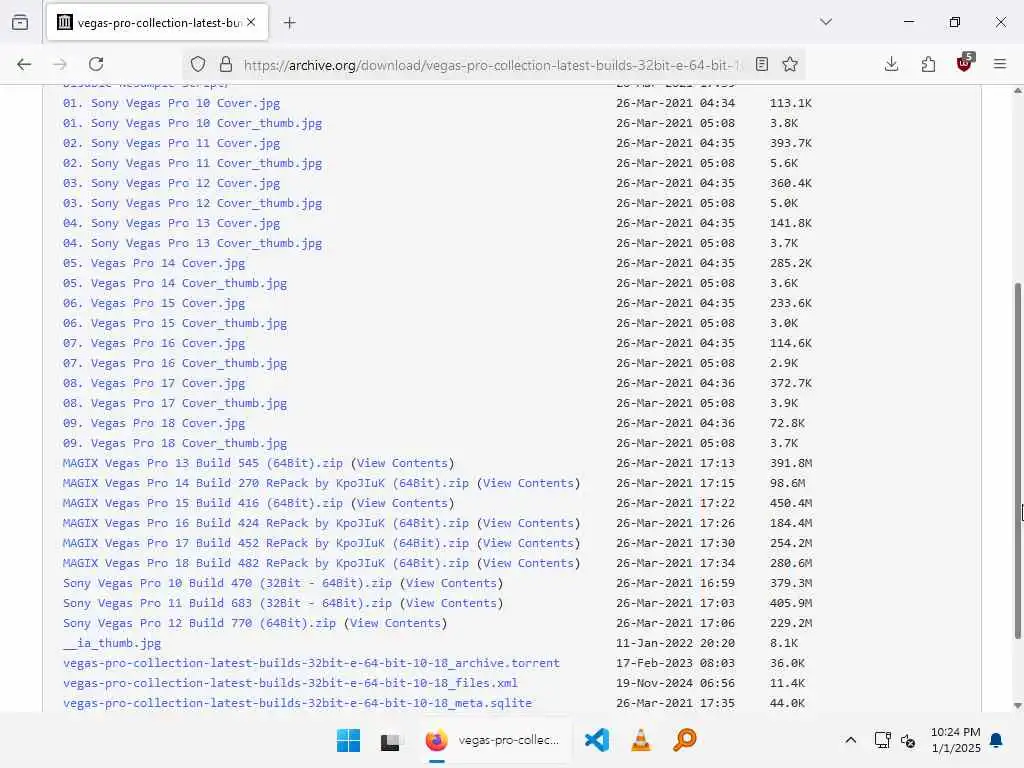The image size is (1024, 768).
Task: Open Firefox View recent browsing icon
Action: 20,22
